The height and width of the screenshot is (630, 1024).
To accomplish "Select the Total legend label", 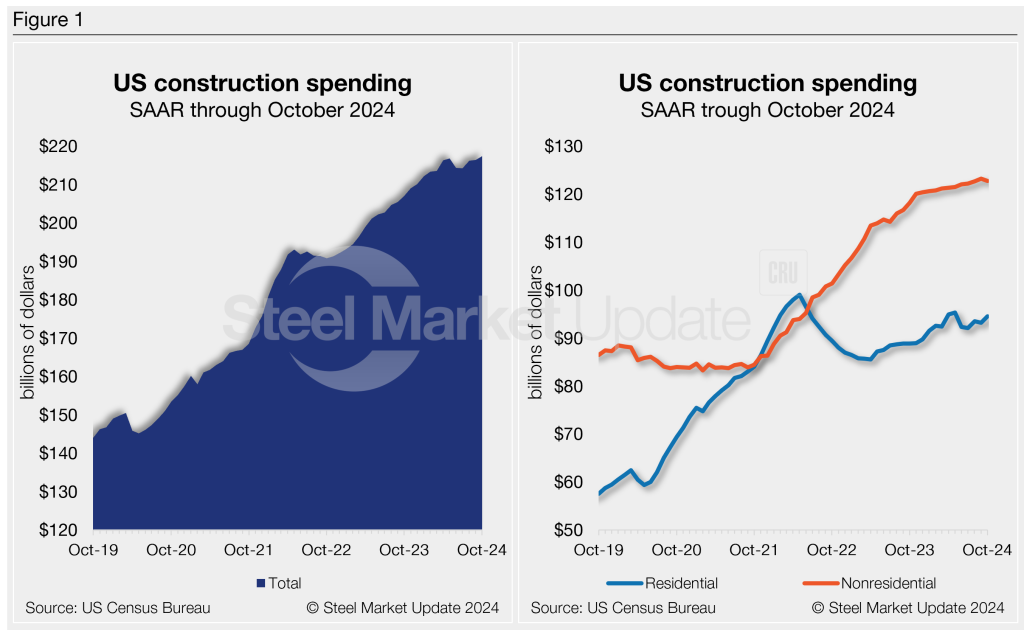I will [284, 583].
